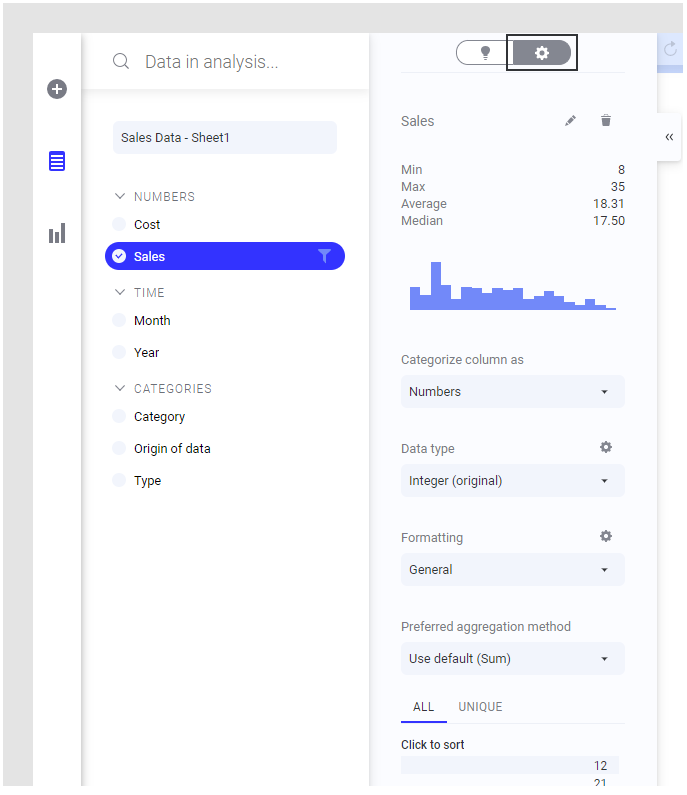
Task: Open Formatting settings gear
Action: click(x=605, y=537)
